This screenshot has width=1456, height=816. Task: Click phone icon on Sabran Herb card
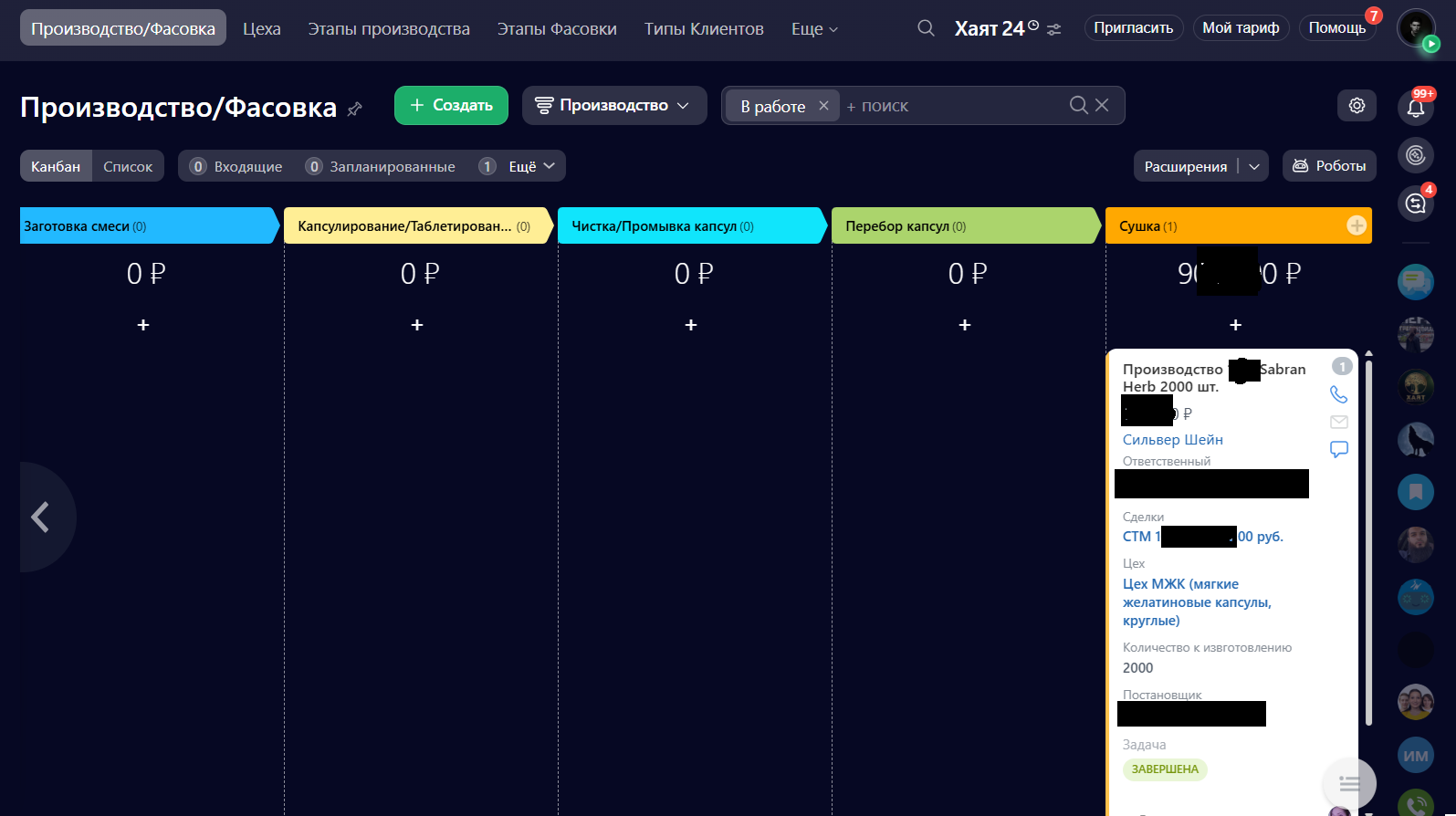[x=1338, y=394]
